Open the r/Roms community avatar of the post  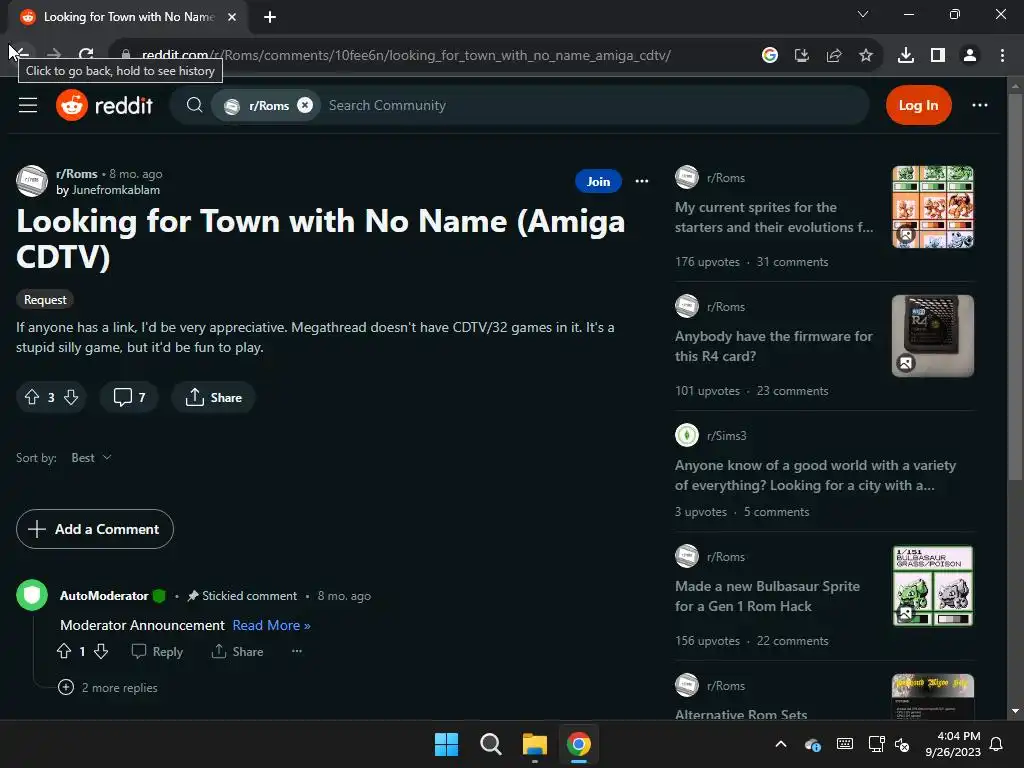pos(32,182)
